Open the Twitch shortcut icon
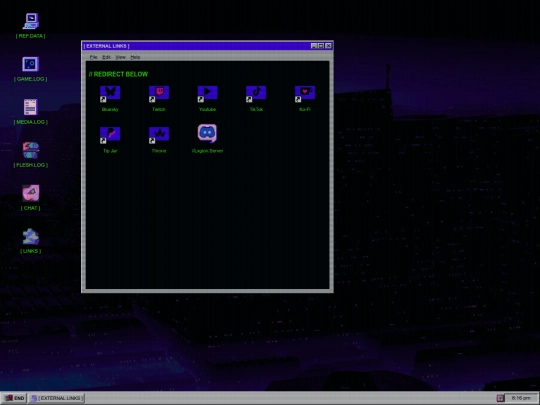Image resolution: width=540 pixels, height=405 pixels. point(159,94)
